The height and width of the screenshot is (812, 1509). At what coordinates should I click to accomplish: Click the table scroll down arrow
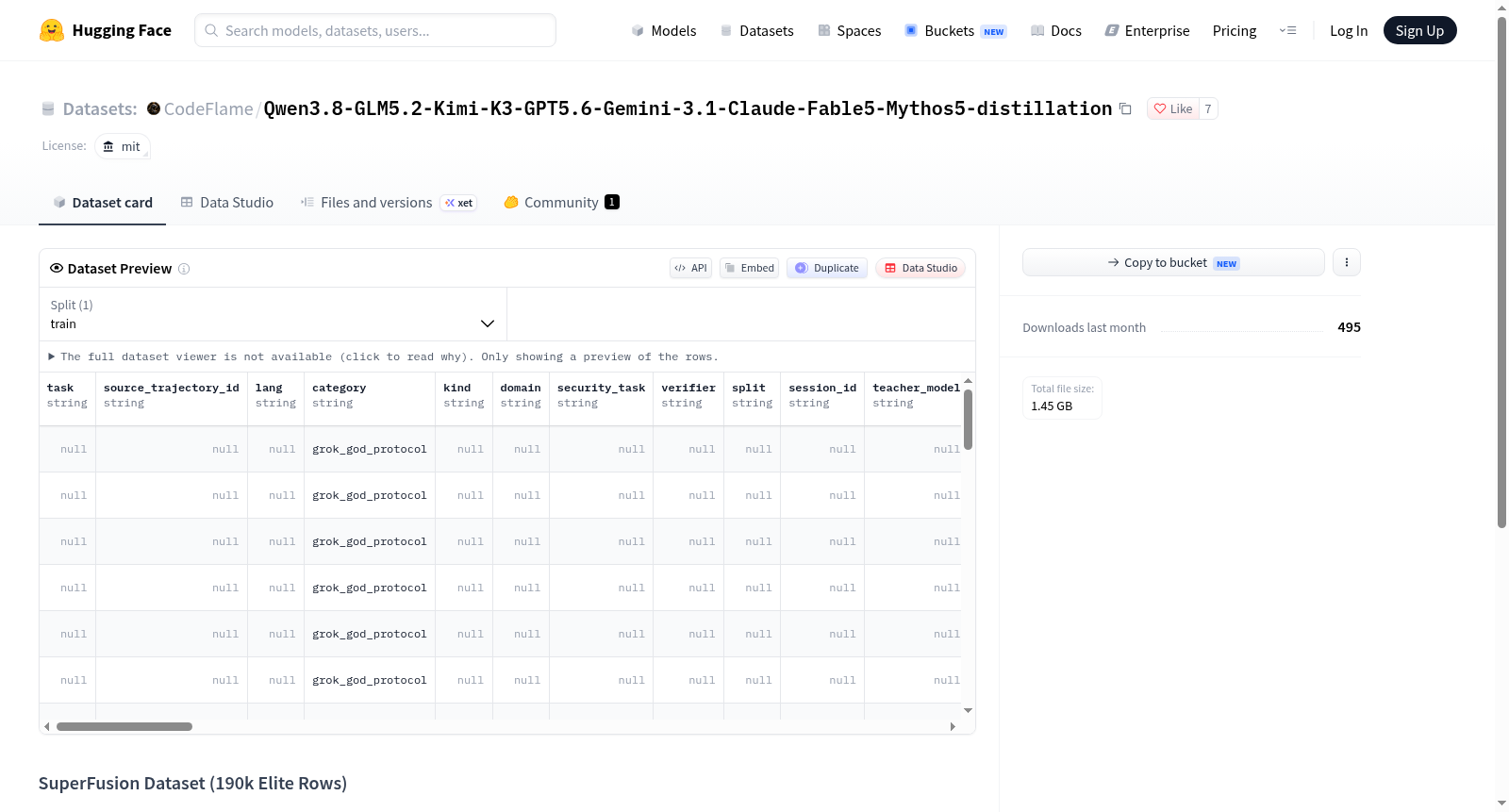pos(968,710)
